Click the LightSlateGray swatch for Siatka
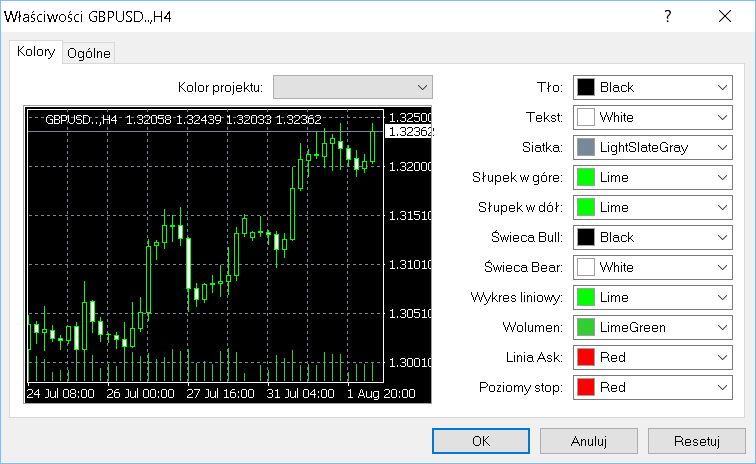The height and width of the screenshot is (464, 756). (x=586, y=147)
